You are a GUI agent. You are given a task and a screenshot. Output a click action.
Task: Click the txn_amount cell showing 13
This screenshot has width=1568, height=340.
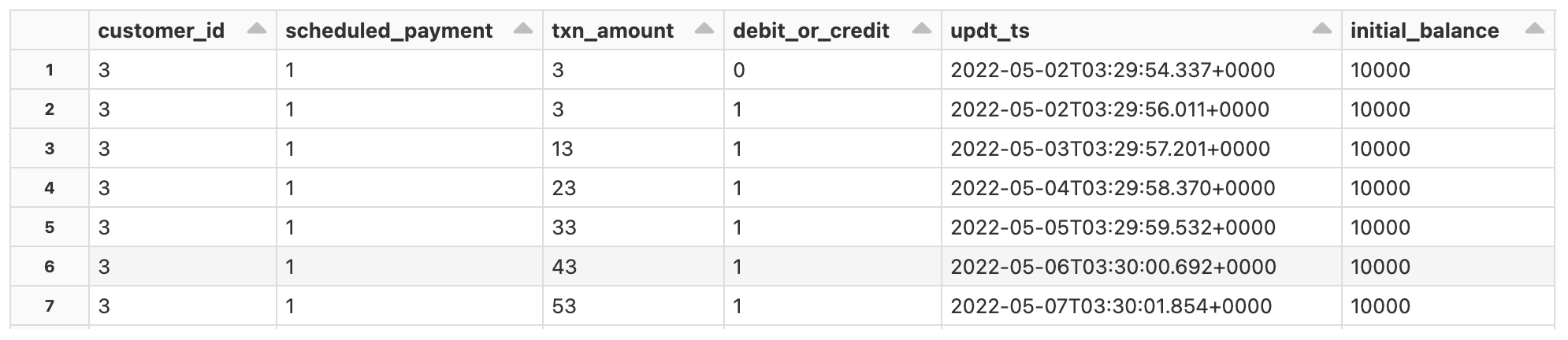(x=563, y=149)
